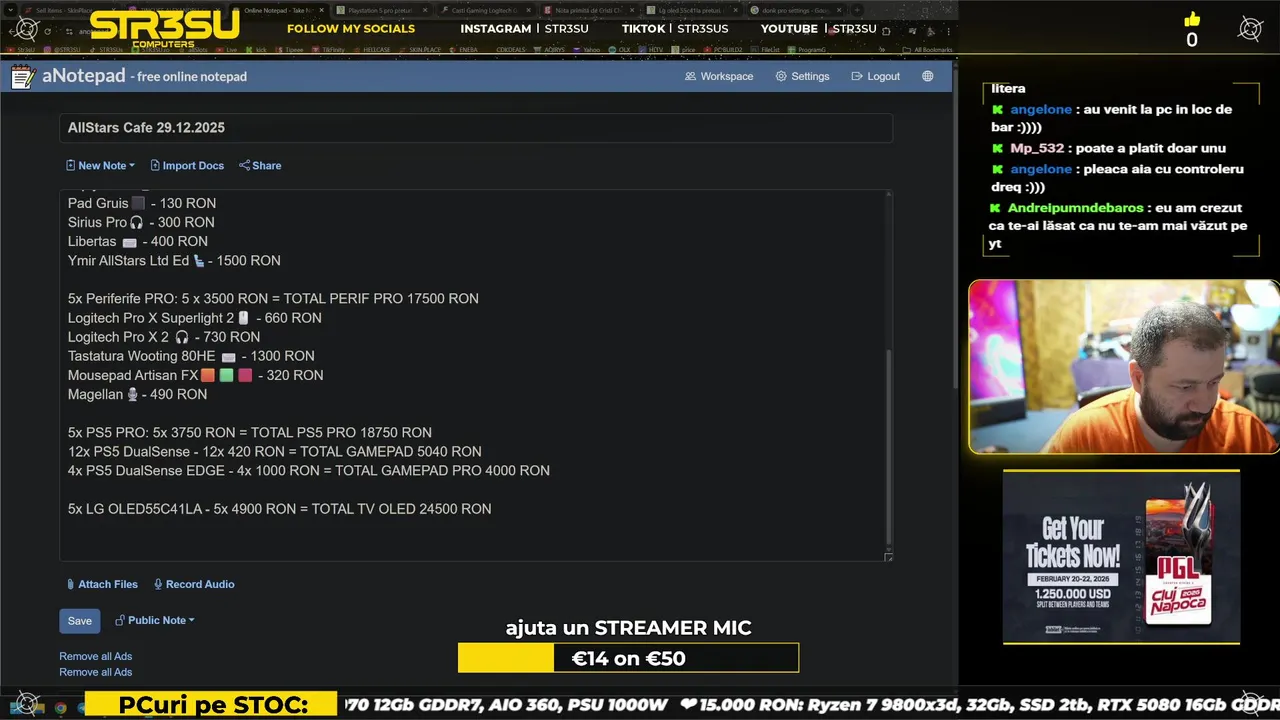
Task: Click the '5x Periferife PRO' total line
Action: click(x=273, y=298)
